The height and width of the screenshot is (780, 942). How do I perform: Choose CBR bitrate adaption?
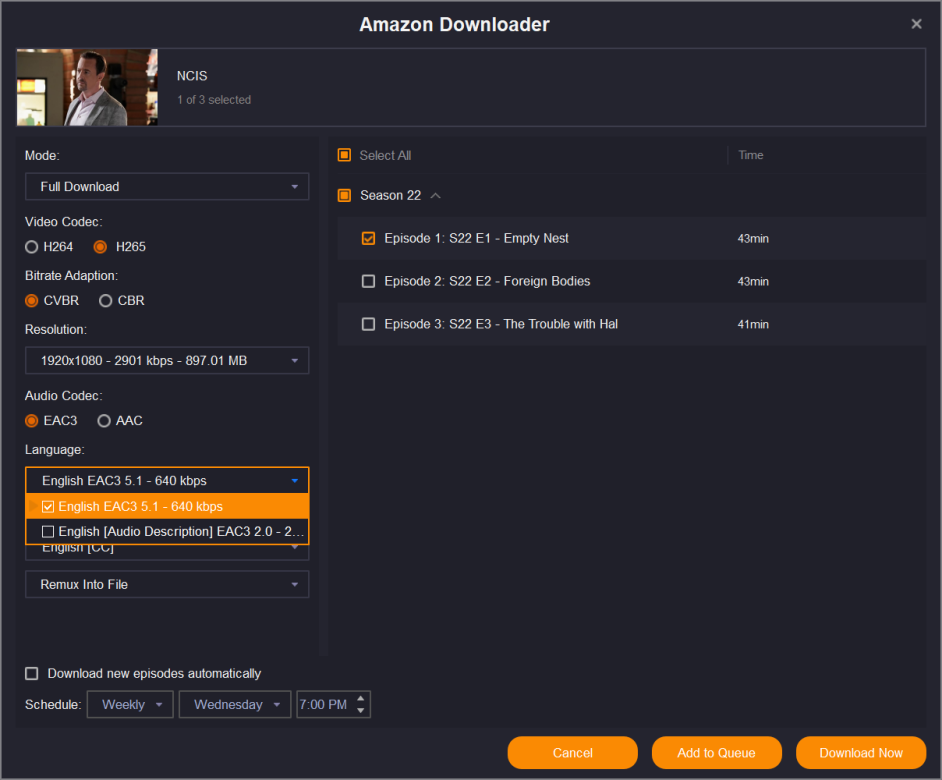pyautogui.click(x=105, y=301)
